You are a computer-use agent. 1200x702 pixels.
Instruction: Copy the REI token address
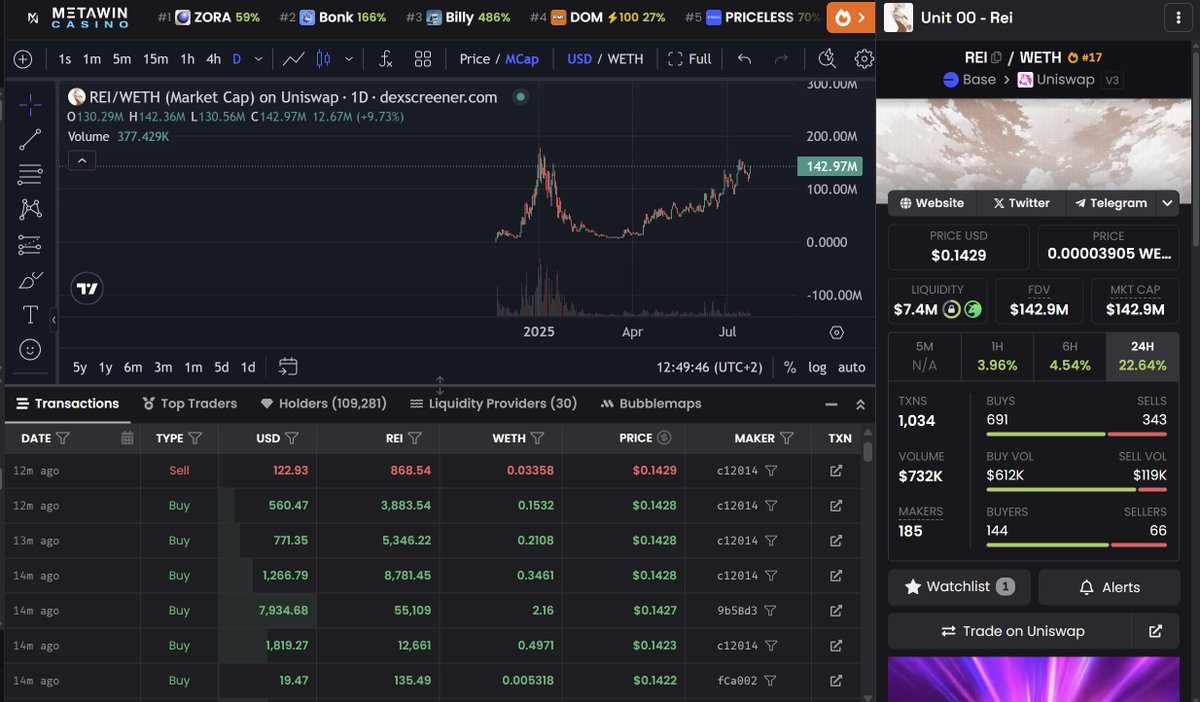pos(996,58)
